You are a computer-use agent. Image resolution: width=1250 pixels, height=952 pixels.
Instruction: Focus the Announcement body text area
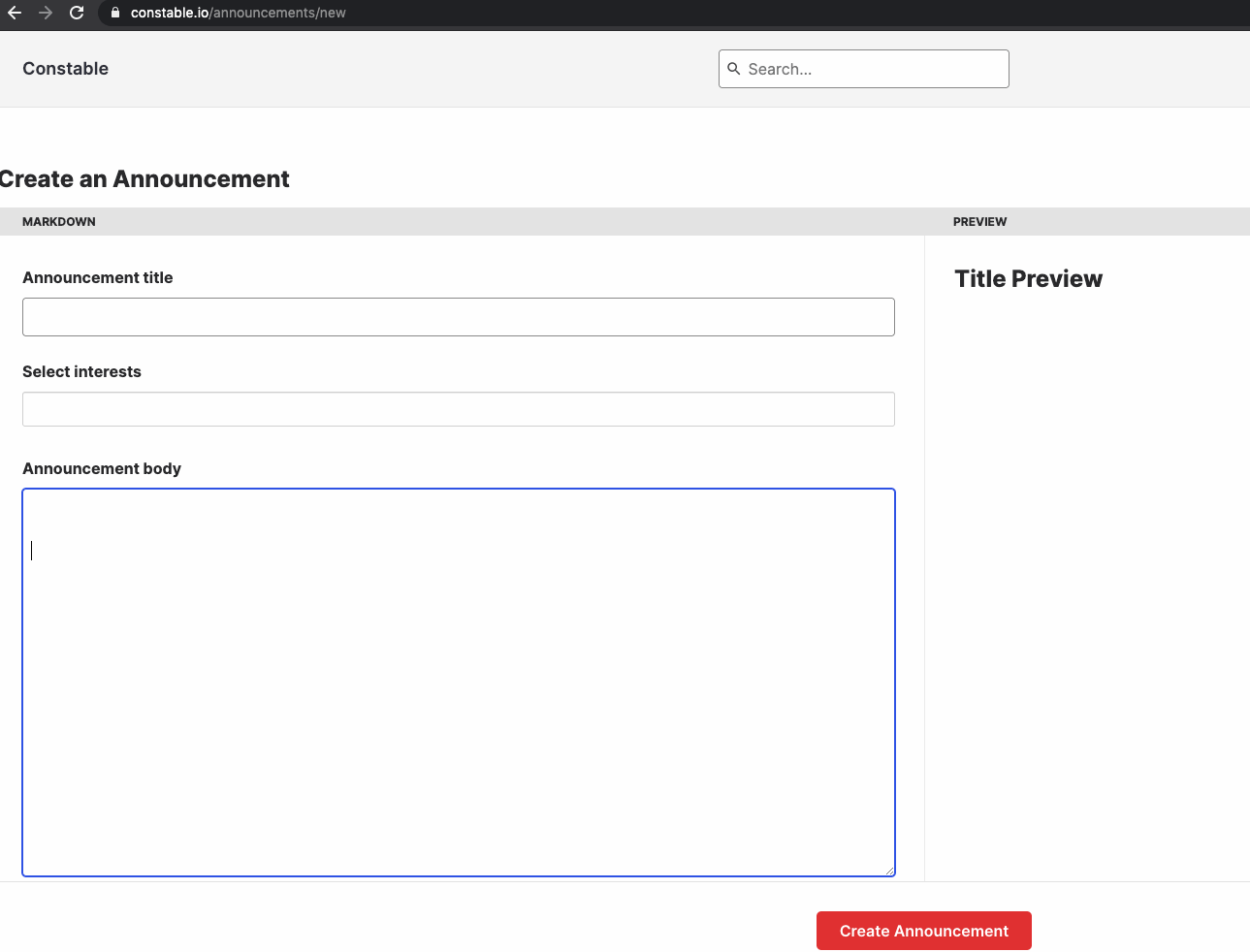coord(458,679)
